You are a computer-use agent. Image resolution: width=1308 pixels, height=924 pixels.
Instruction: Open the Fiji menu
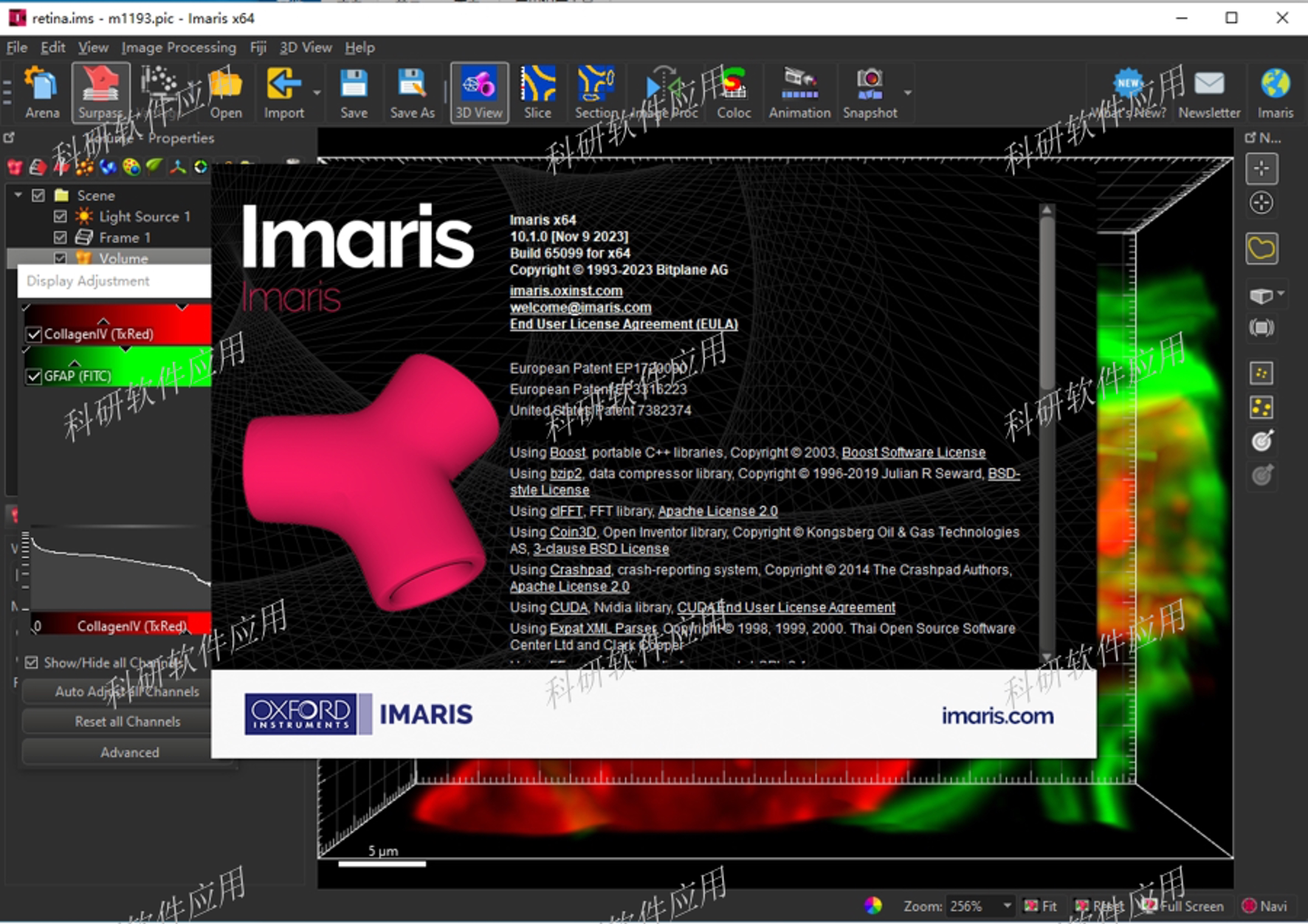258,47
